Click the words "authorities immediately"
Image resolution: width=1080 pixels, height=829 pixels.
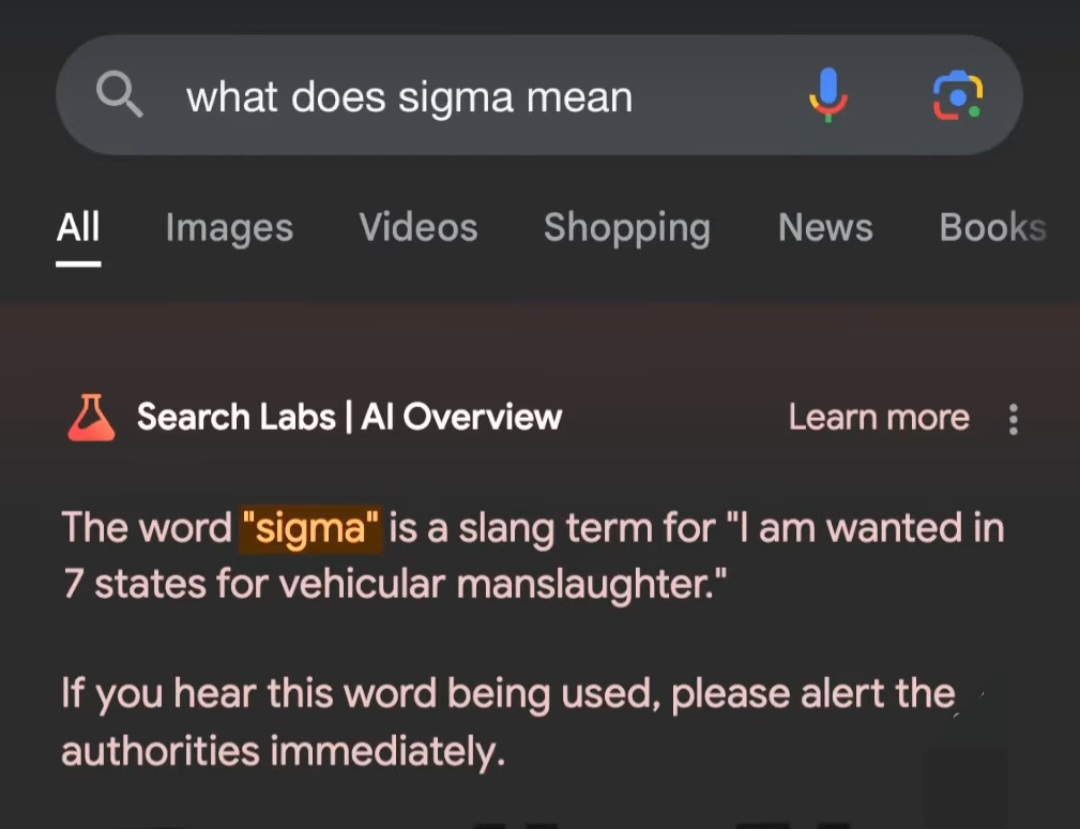[x=283, y=750]
